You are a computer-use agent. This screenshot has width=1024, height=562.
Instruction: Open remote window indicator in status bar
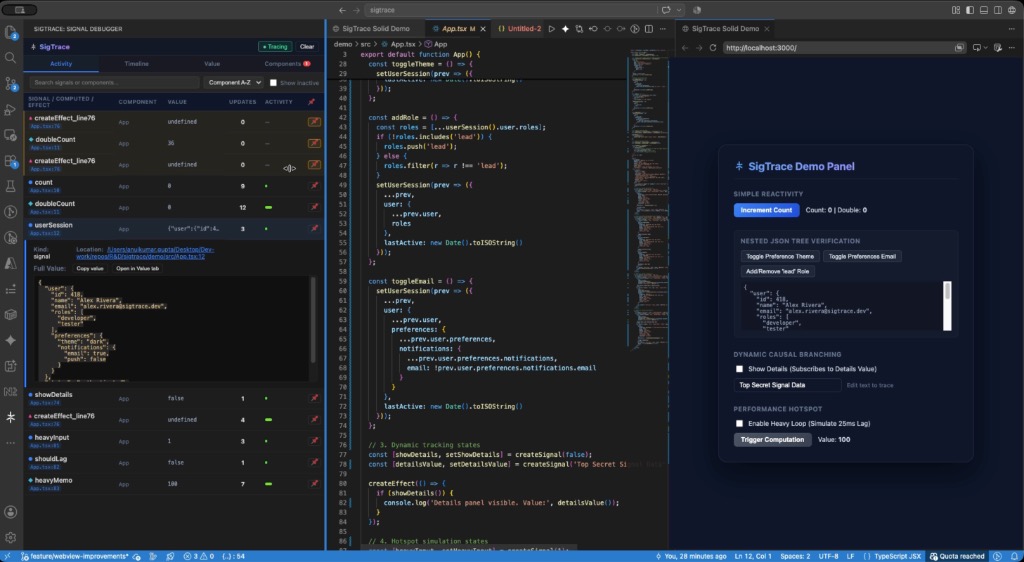tap(8, 556)
